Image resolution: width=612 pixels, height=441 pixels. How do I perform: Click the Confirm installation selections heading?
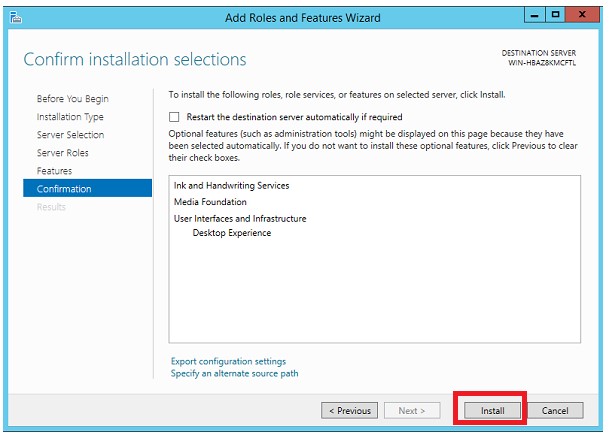click(134, 60)
